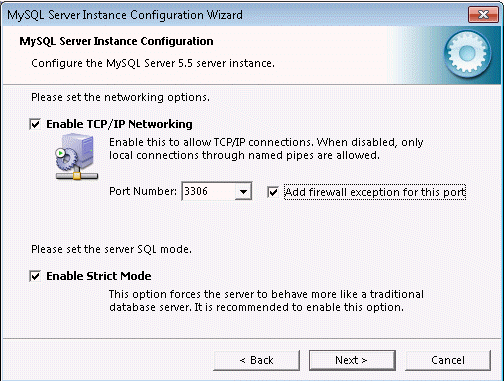Click 'Add firewall exception for this port' label
Viewport: 504px width, 381px height.
pos(375,192)
